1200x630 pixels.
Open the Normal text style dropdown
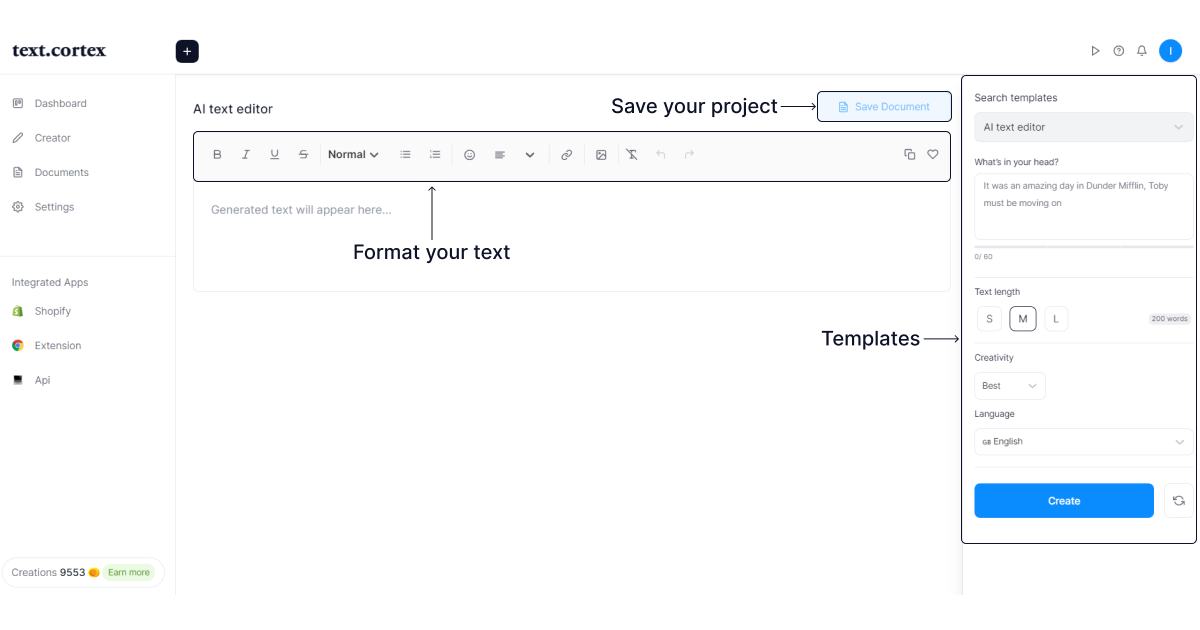pos(353,155)
